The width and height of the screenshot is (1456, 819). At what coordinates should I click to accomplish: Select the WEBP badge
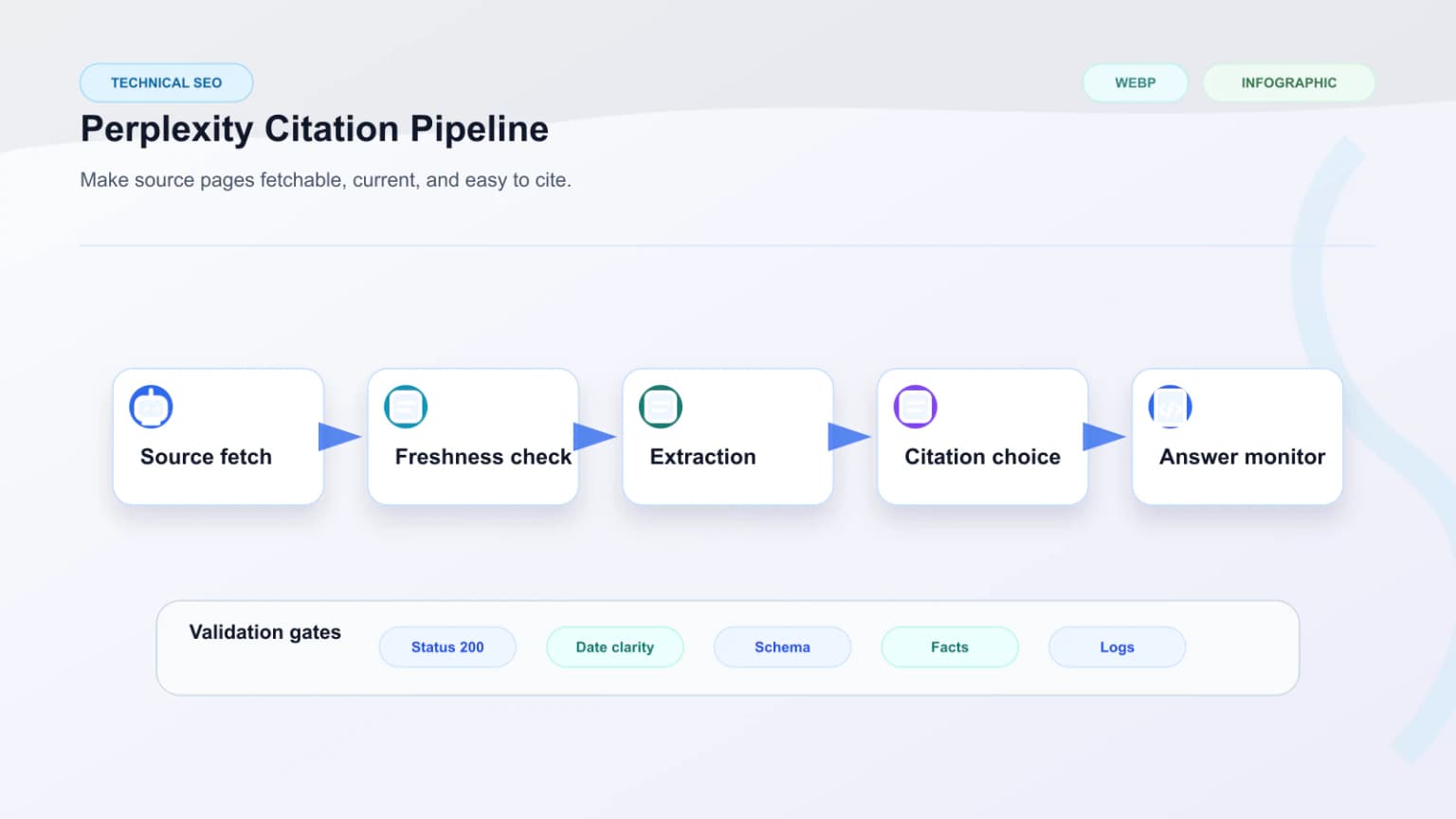tap(1136, 82)
